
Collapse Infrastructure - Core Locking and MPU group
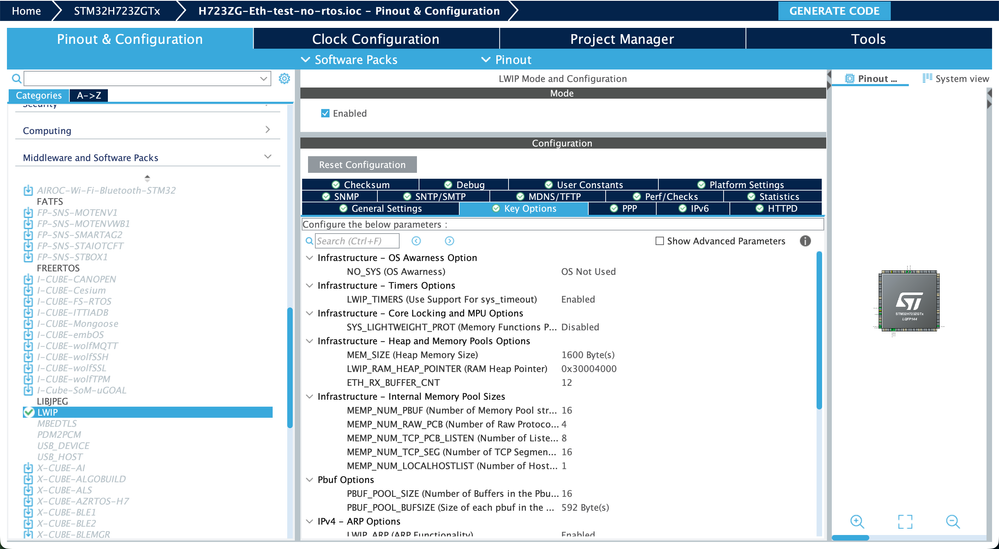(x=310, y=313)
